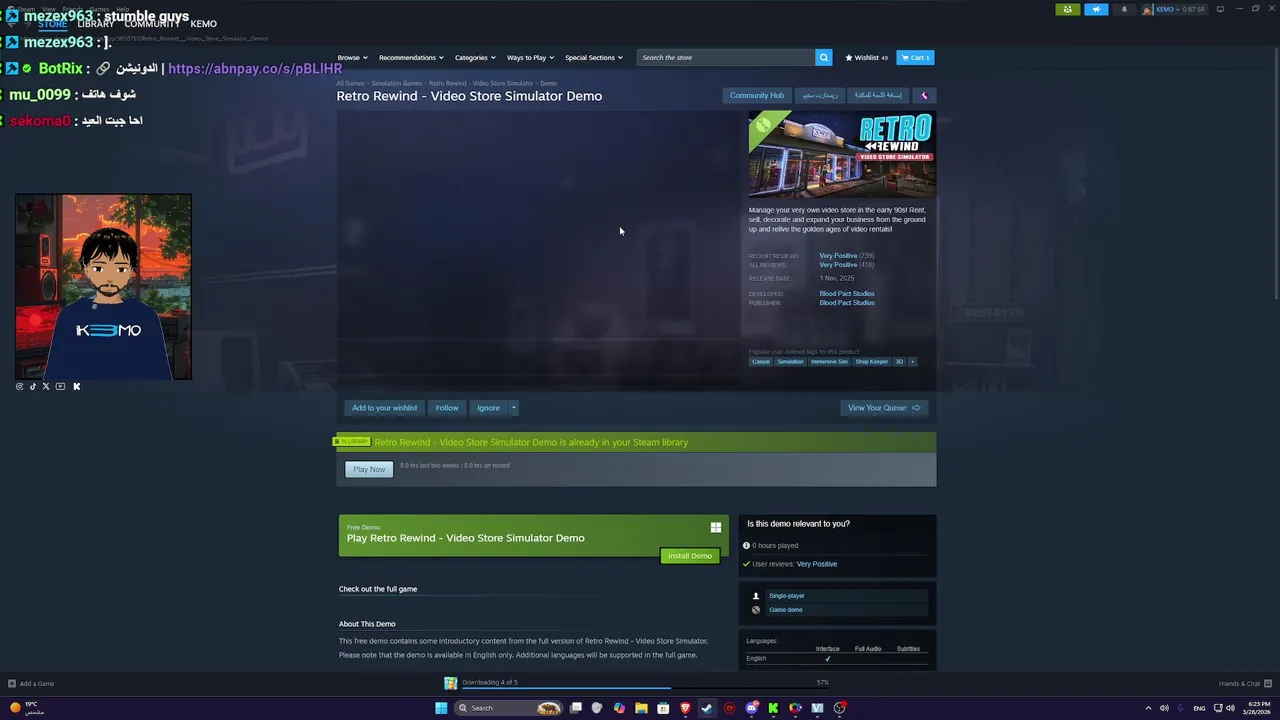Viewport: 1280px width, 720px height.
Task: Open the abnpay.co link in chat overlay
Action: click(255, 69)
